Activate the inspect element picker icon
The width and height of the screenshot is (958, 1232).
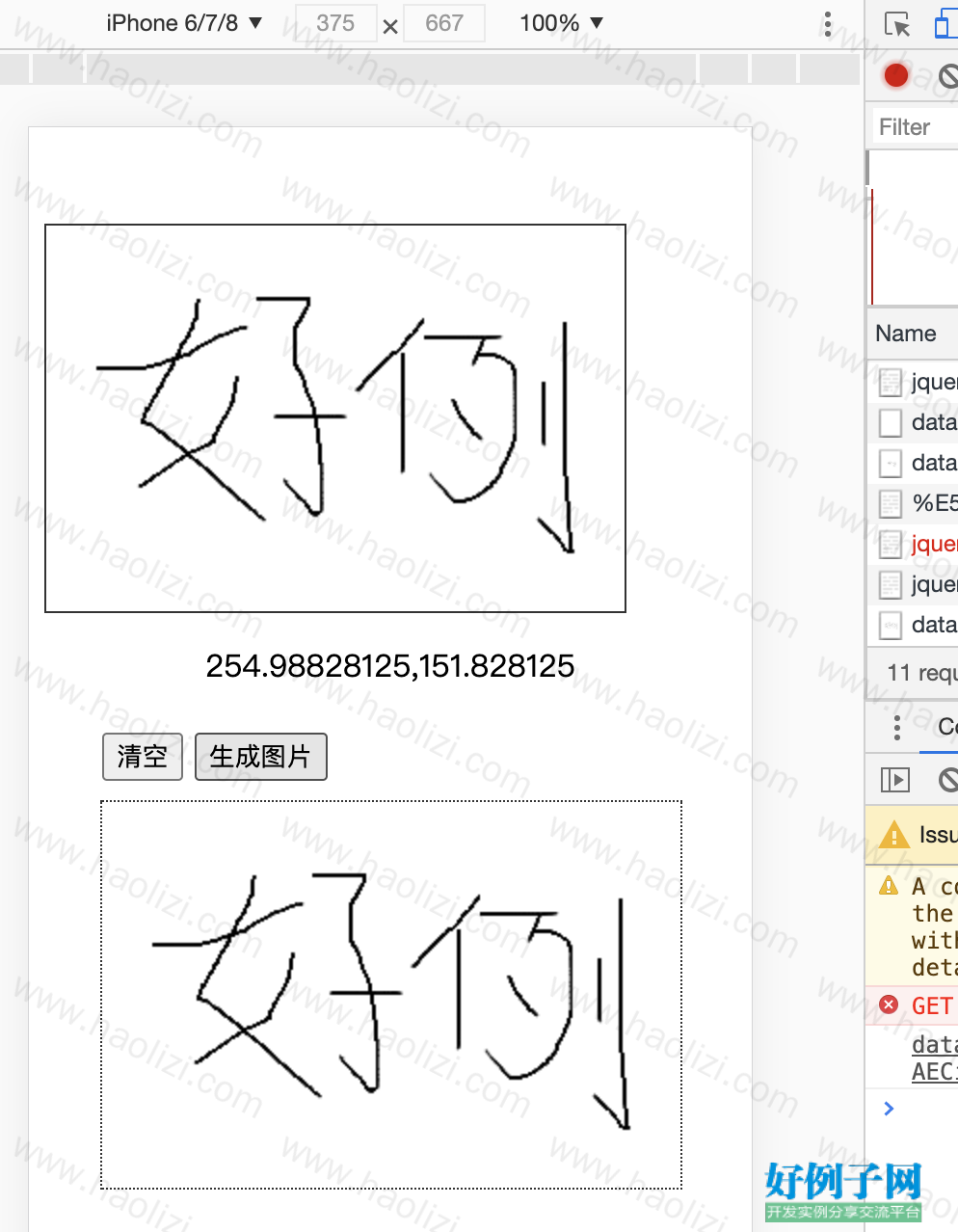click(897, 24)
